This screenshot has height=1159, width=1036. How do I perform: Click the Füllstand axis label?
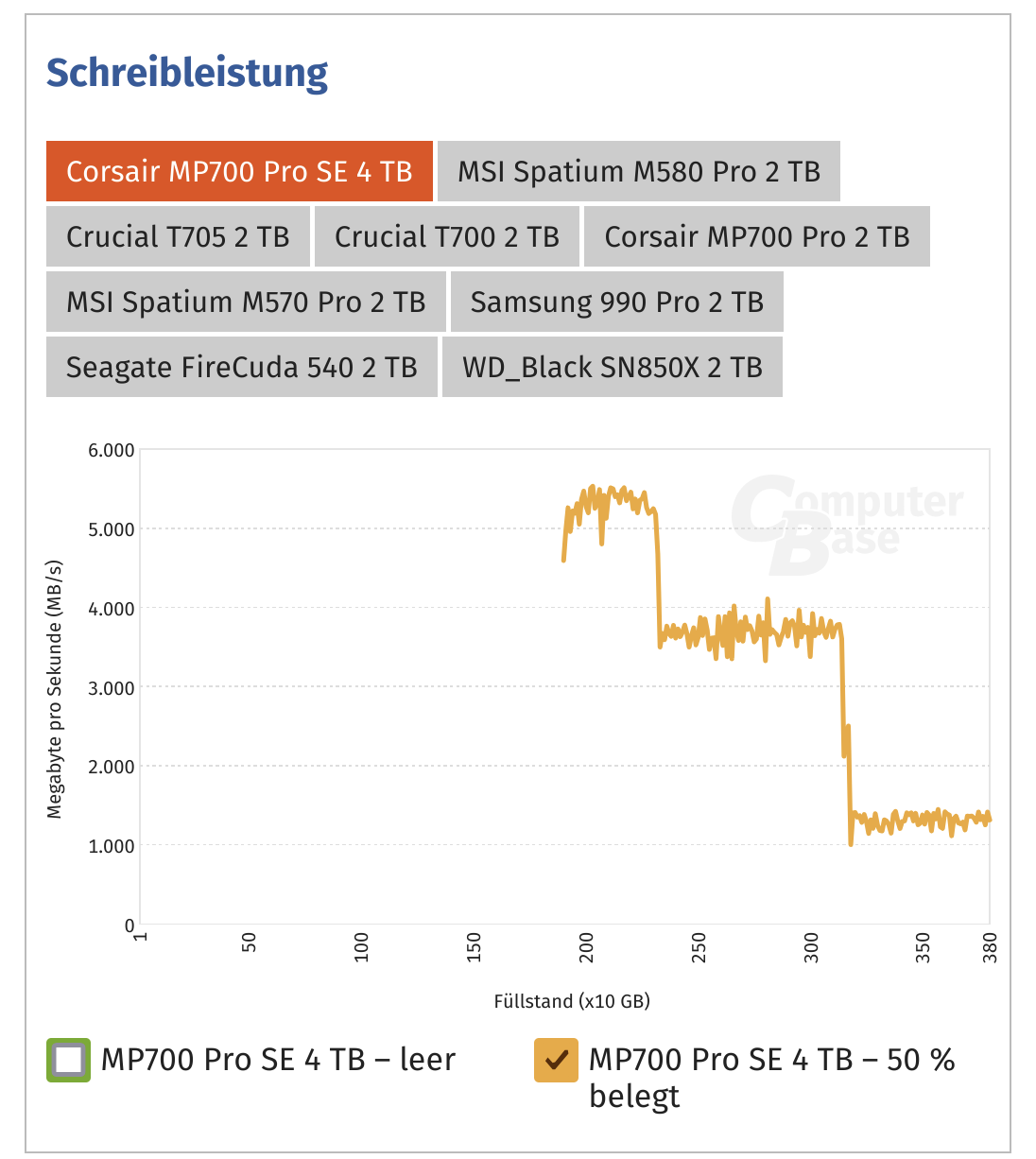(x=573, y=1001)
